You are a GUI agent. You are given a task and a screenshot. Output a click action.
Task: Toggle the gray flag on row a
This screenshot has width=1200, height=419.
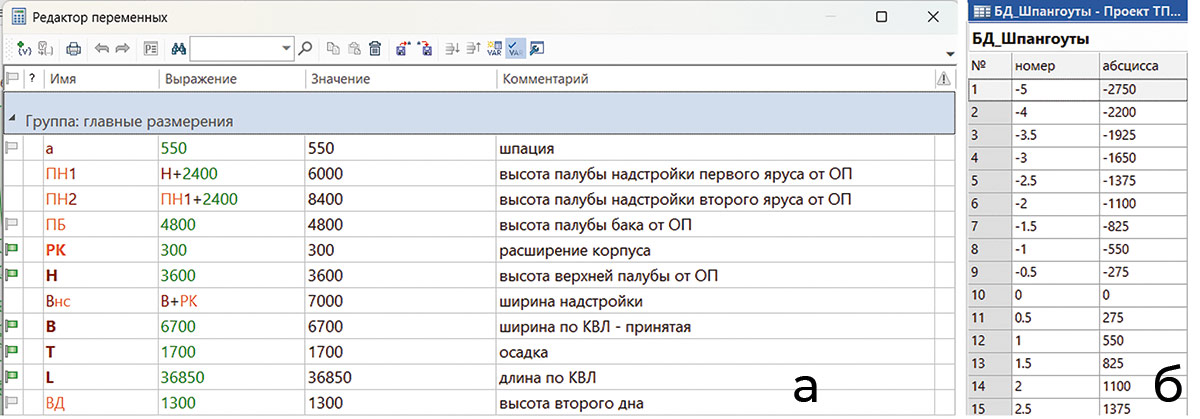point(12,147)
